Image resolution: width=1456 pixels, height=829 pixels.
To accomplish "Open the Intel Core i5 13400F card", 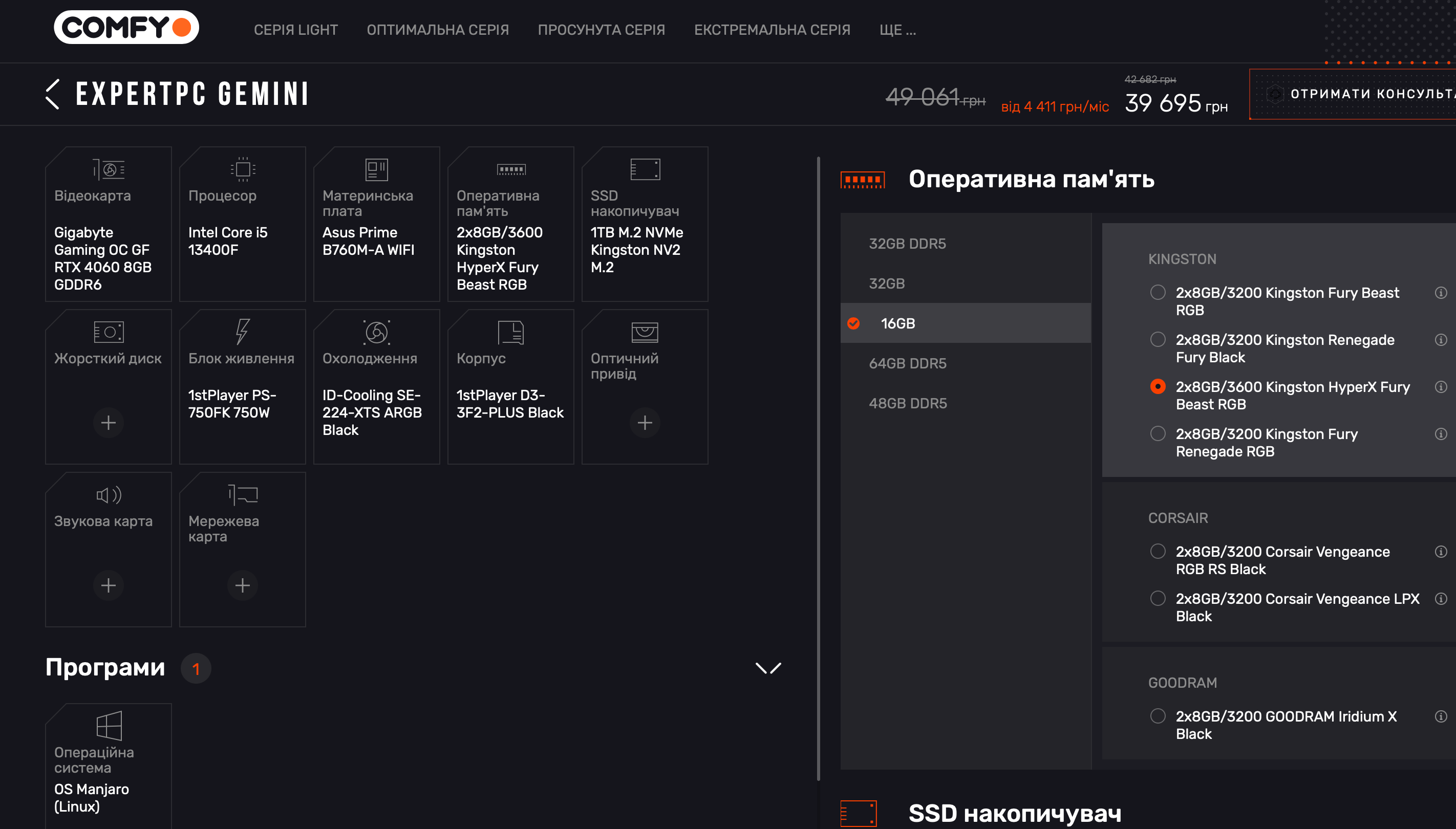I will coord(243,224).
